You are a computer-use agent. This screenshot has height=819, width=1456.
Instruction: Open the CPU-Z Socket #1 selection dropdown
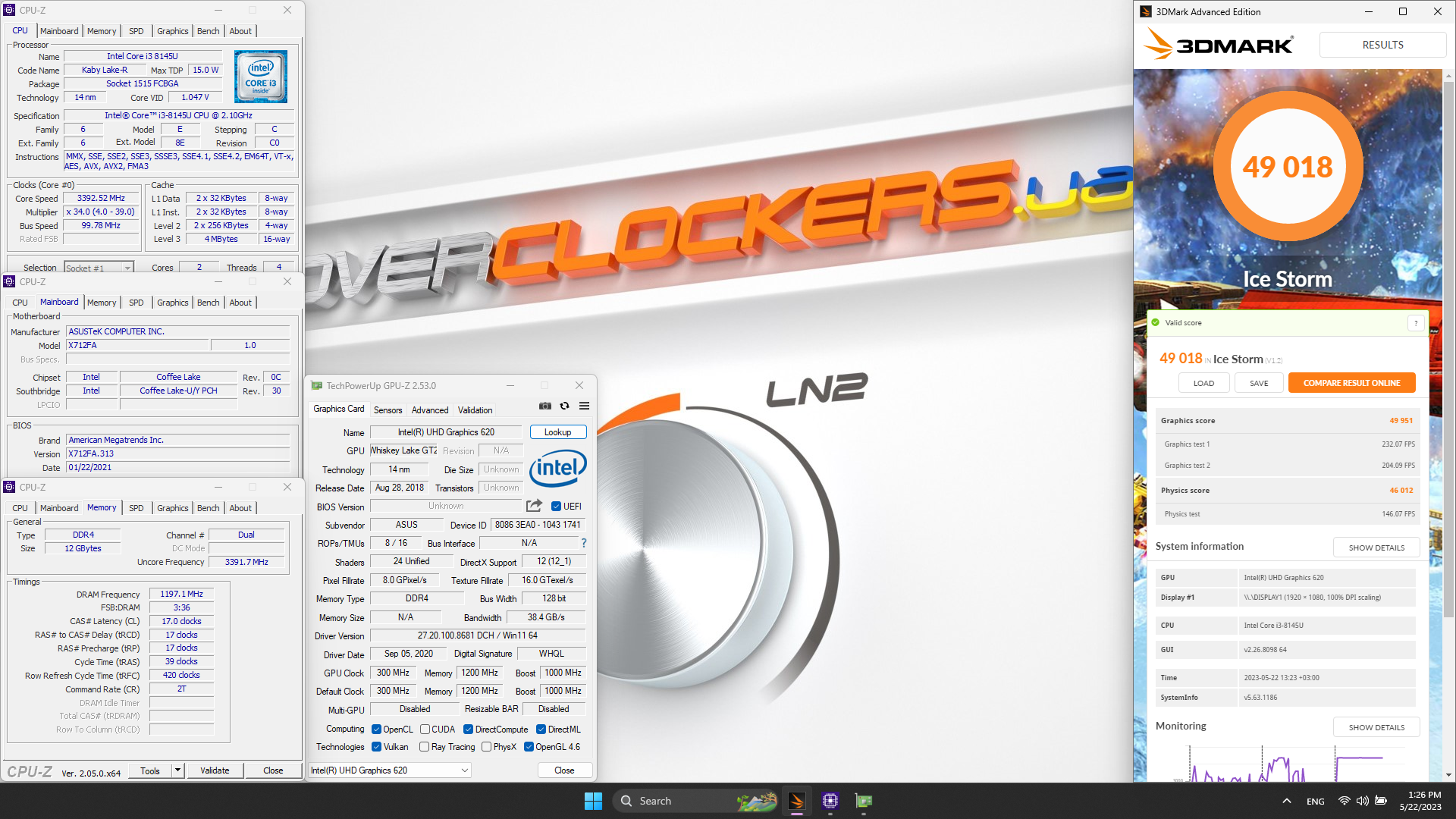(99, 268)
